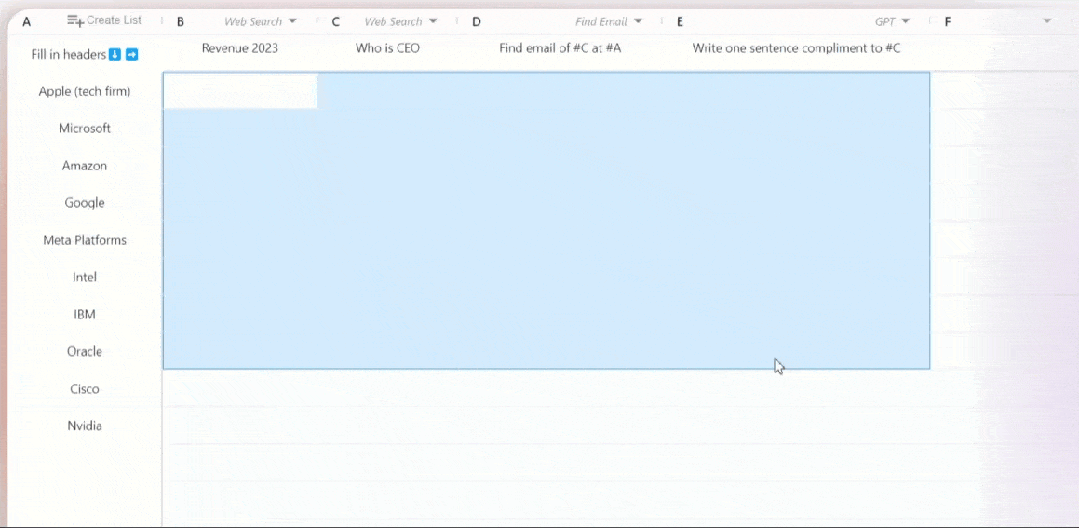Click the column B letter header
This screenshot has height=528, width=1079.
click(x=180, y=22)
